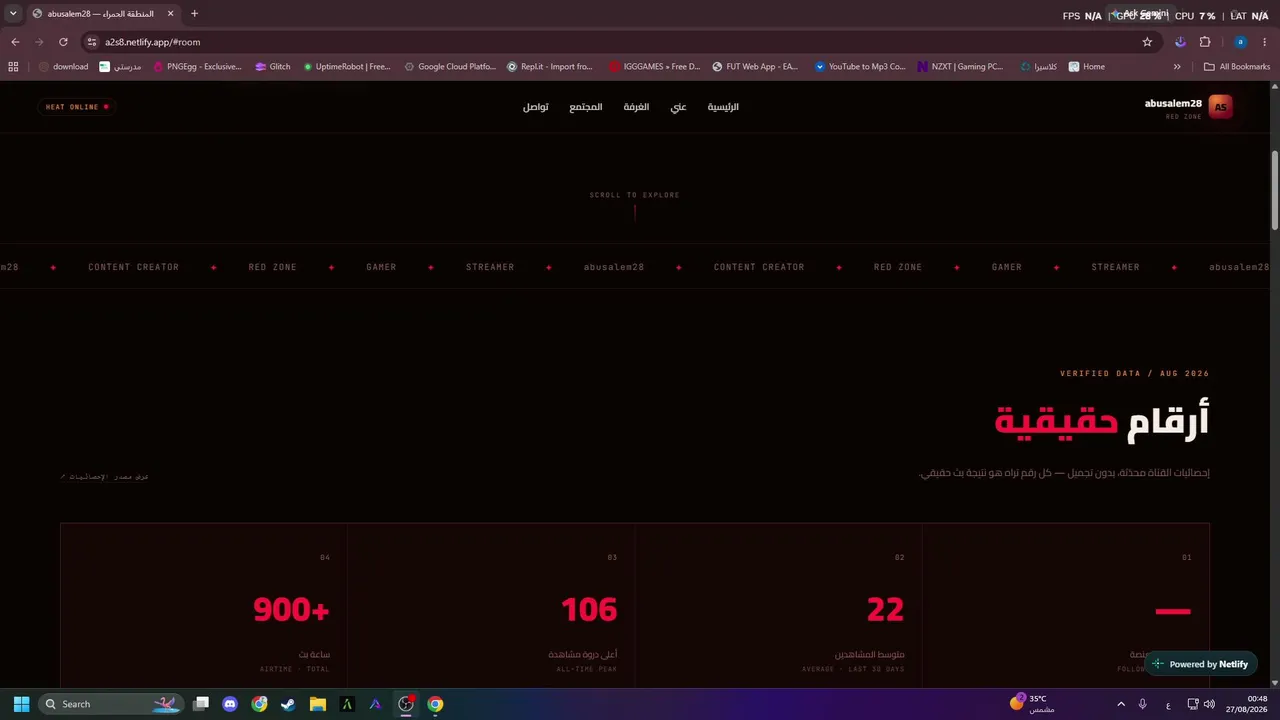The image size is (1280, 720).
Task: Open the Chrome three-dot menu
Action: pos(1265,42)
